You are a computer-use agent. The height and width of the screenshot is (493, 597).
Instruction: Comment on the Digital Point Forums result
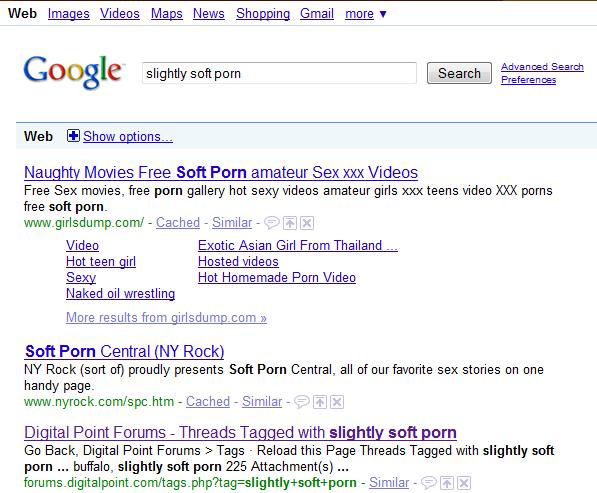coord(428,483)
